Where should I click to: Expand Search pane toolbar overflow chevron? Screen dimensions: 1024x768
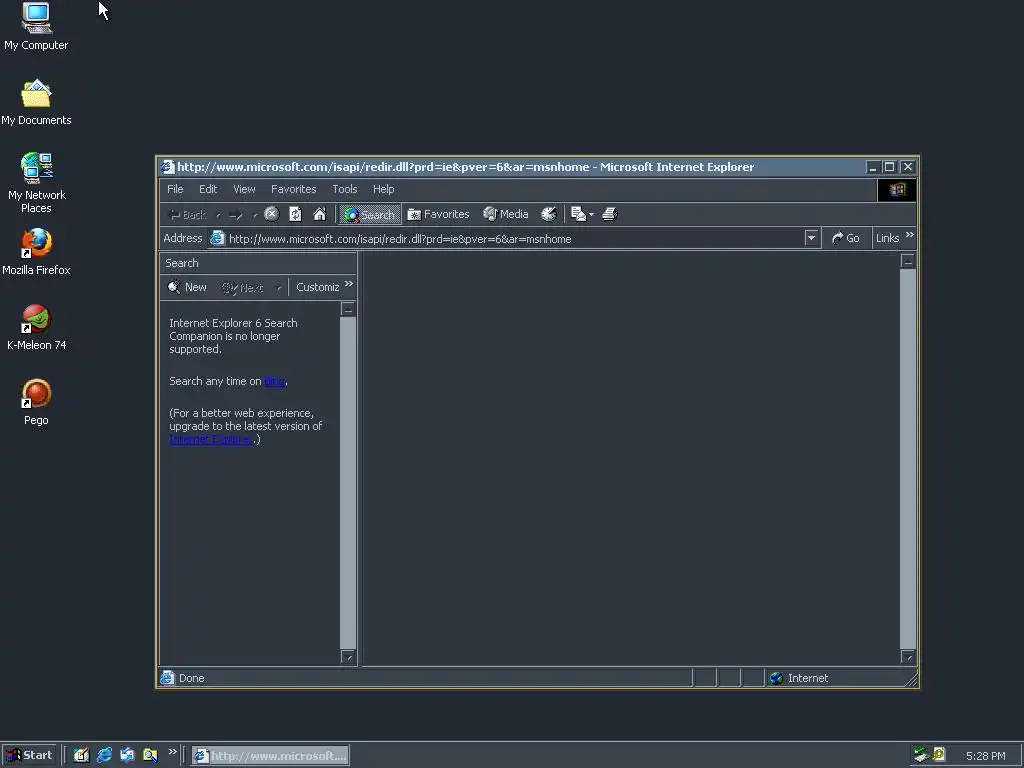[349, 283]
